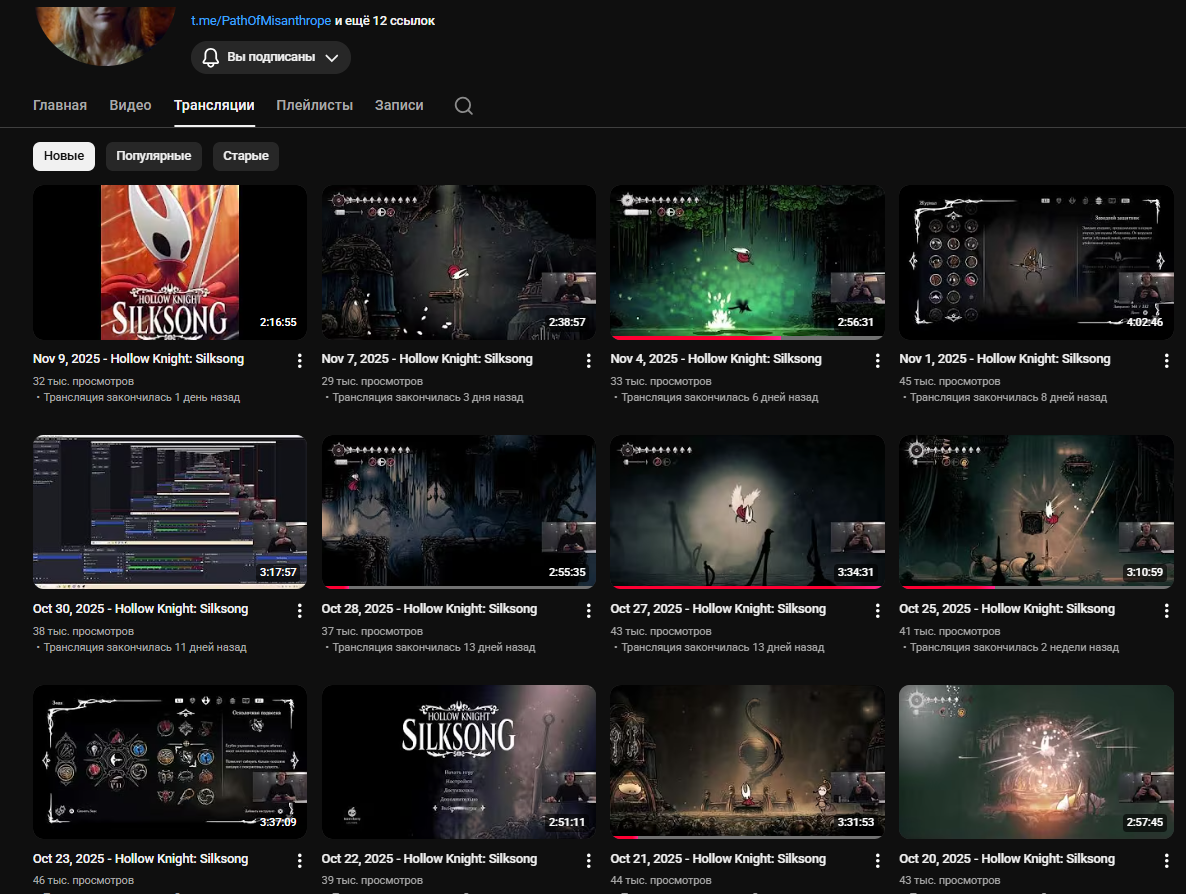Select the Старые sort chip
This screenshot has width=1186, height=894.
tap(246, 156)
